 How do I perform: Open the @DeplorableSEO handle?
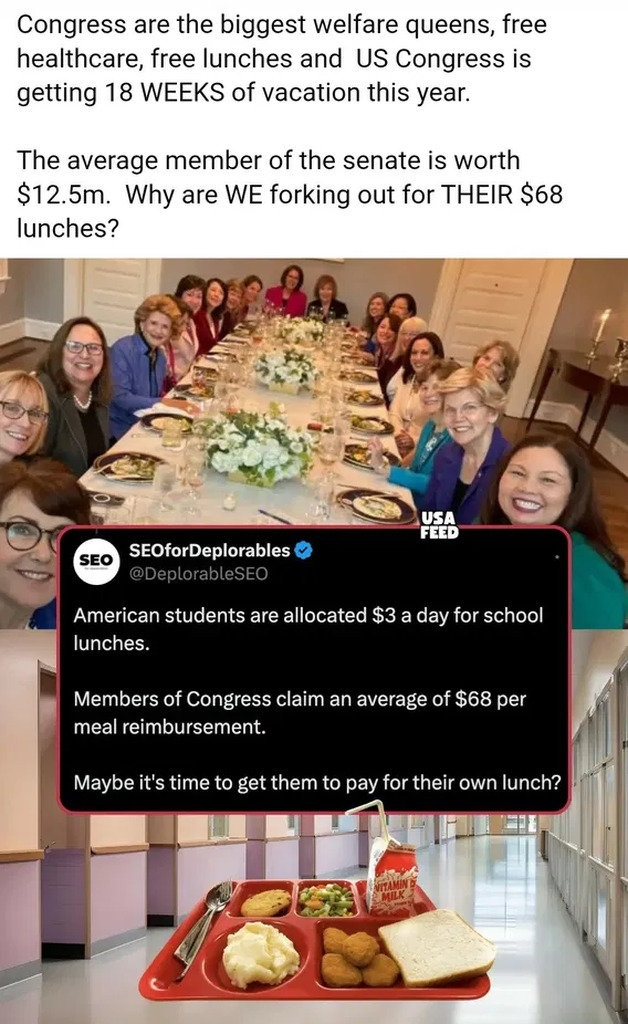(x=198, y=573)
